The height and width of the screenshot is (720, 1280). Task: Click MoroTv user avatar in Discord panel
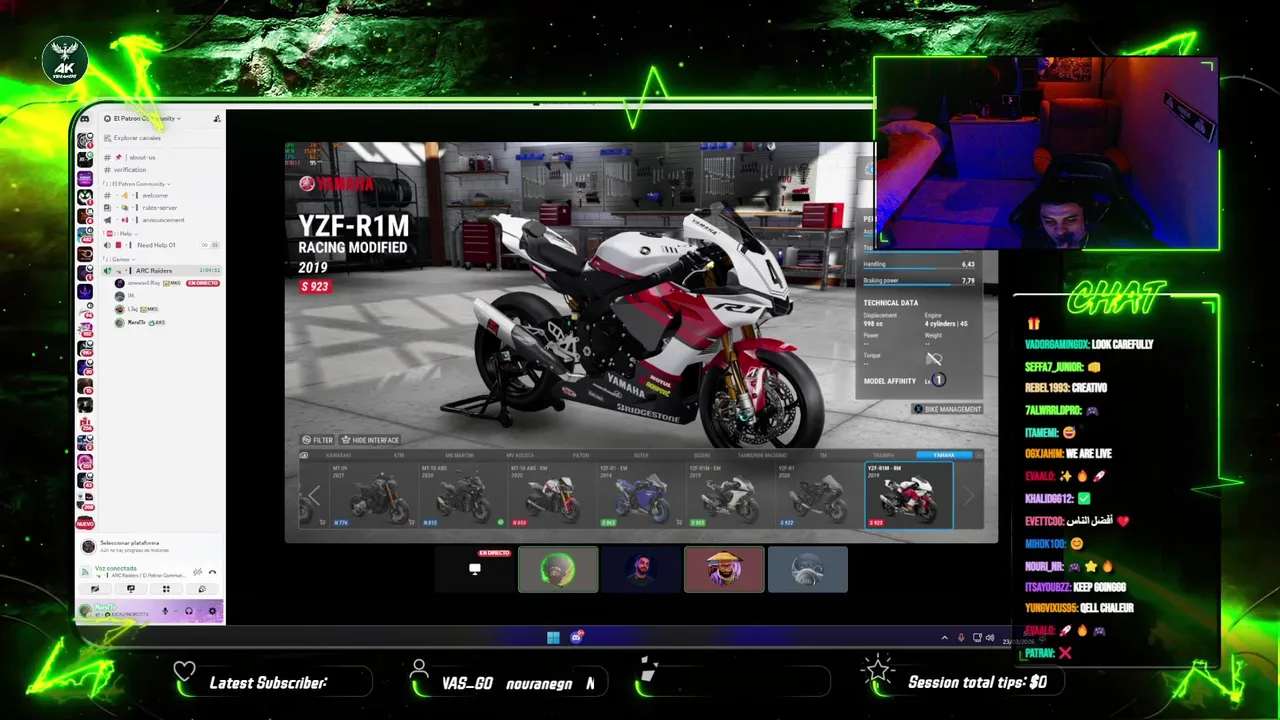click(x=85, y=611)
